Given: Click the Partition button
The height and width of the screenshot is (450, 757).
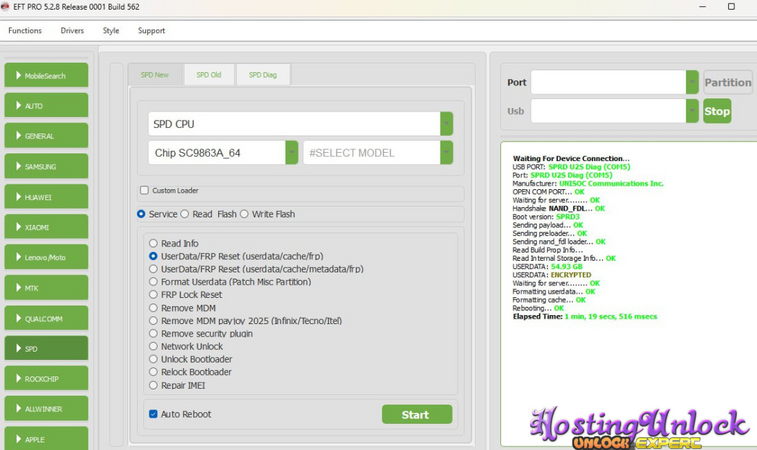Looking at the screenshot, I should pos(727,83).
